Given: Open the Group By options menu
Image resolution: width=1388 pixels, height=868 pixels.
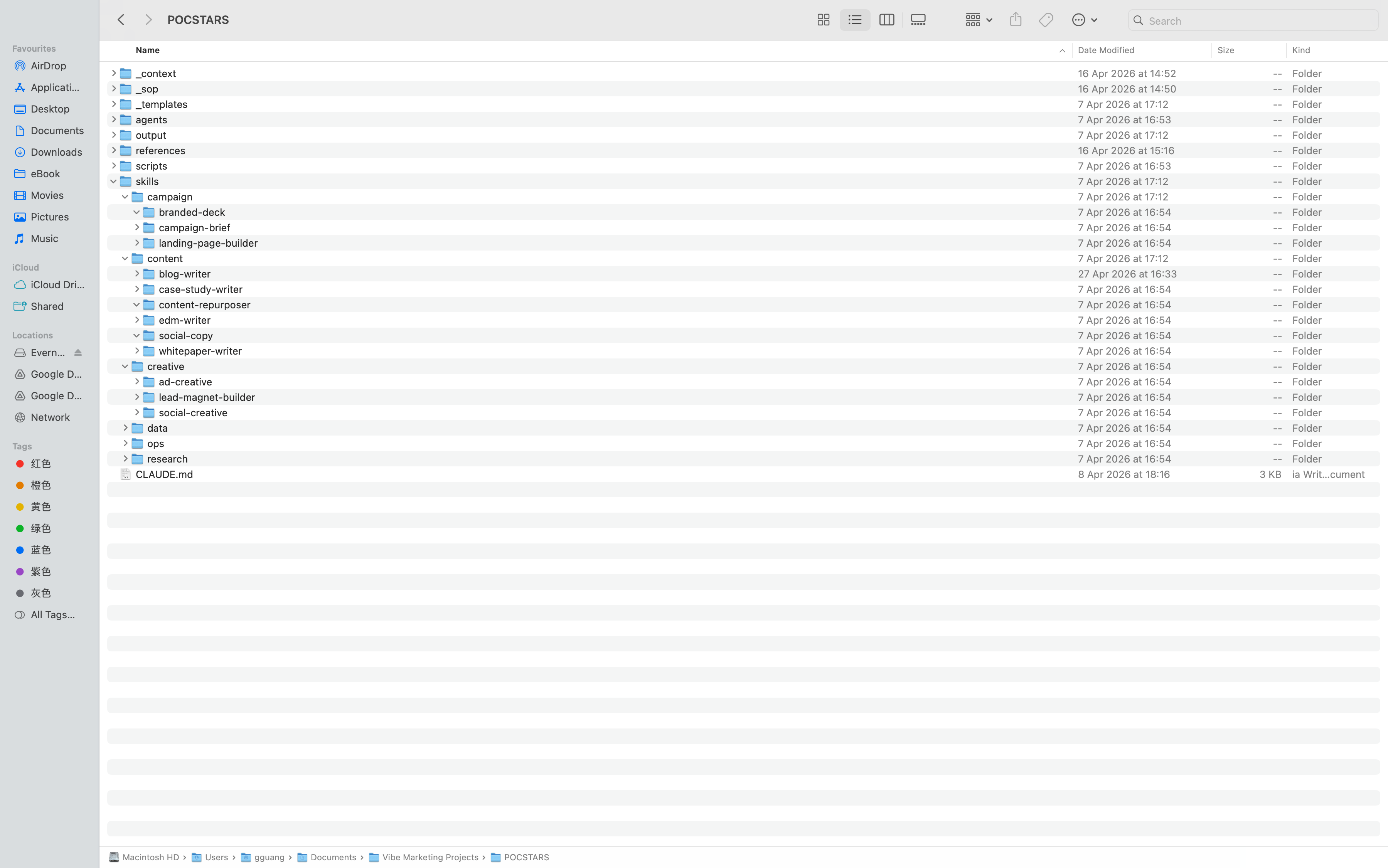Looking at the screenshot, I should [x=979, y=20].
